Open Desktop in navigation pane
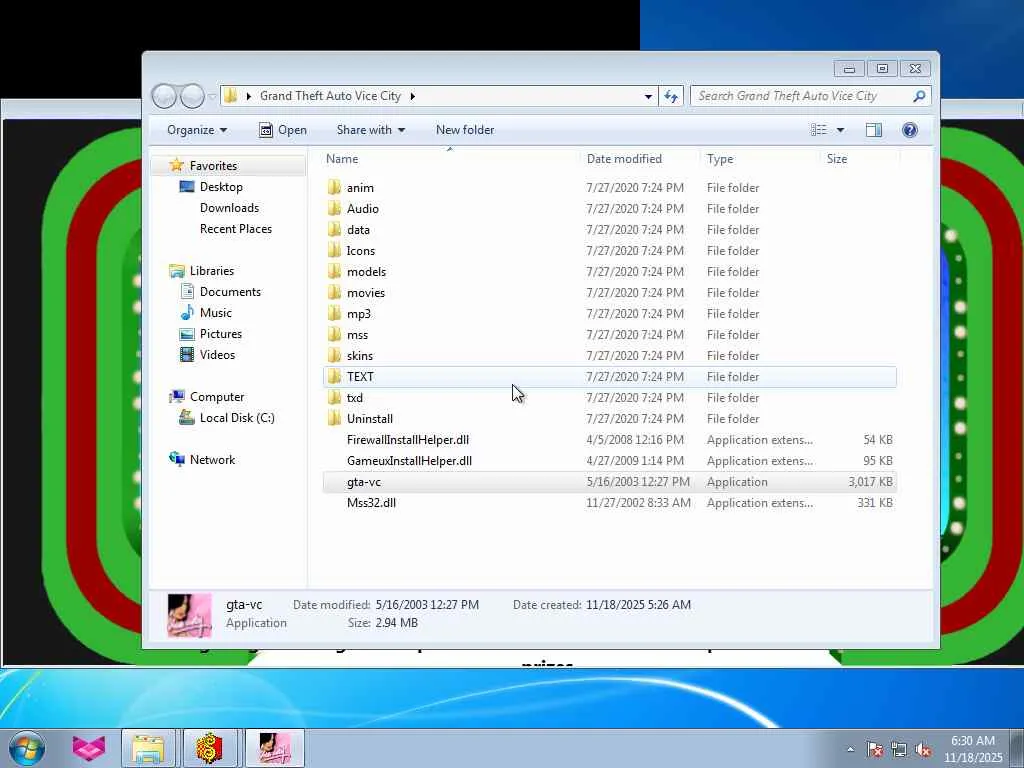The image size is (1024, 768). click(x=221, y=187)
